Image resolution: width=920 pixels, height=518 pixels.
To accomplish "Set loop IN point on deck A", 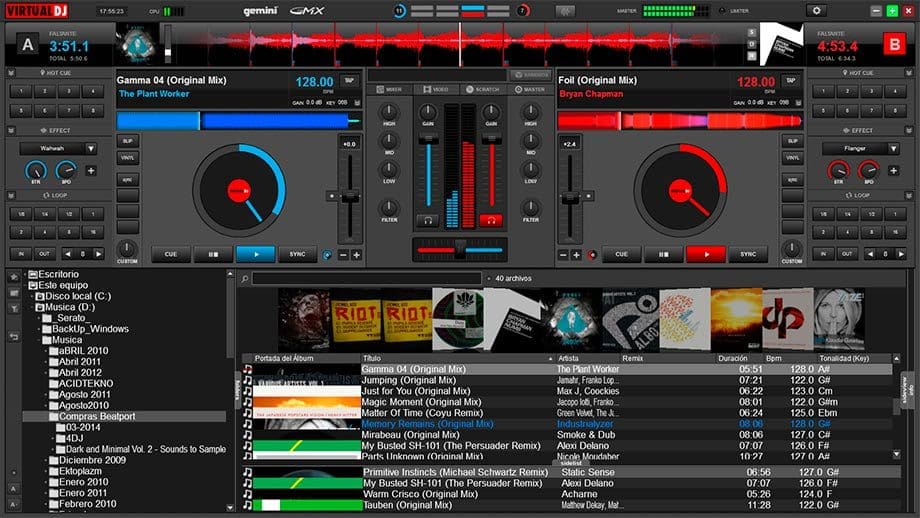I will [21, 254].
